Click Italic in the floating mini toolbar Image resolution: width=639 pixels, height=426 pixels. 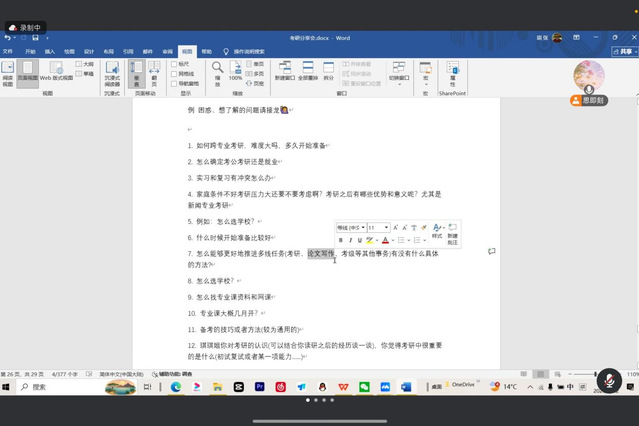coord(350,240)
